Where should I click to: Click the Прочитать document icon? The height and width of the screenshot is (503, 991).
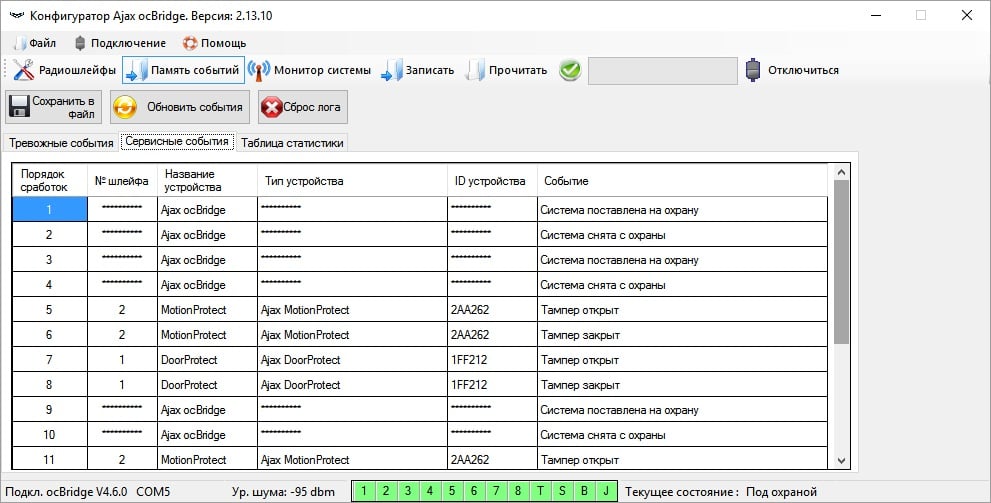pos(475,70)
